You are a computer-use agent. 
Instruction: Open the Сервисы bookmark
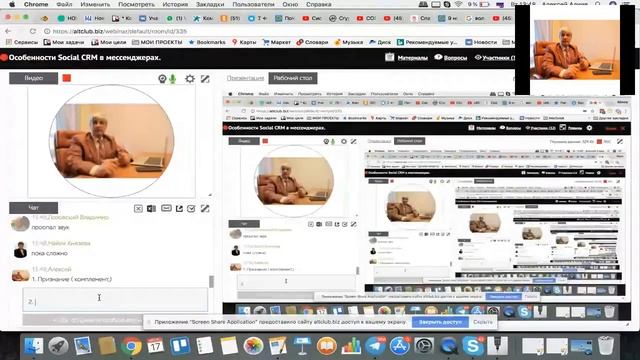pyautogui.click(x=22, y=42)
